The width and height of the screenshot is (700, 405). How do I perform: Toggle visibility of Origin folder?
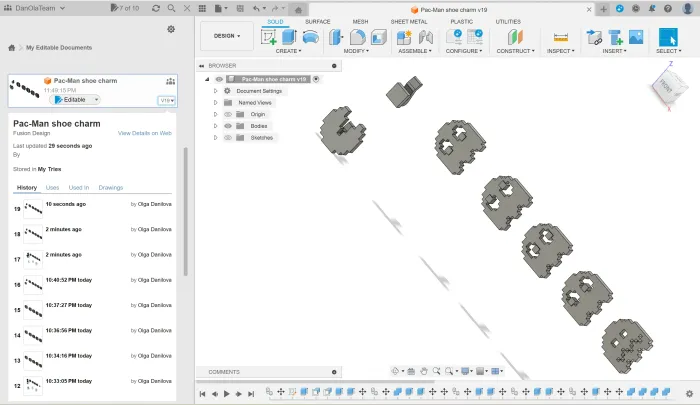point(227,115)
